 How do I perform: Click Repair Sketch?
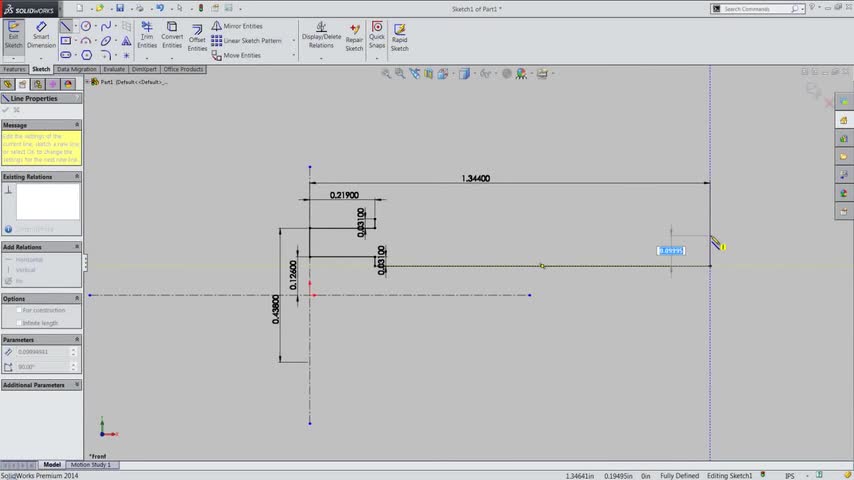[354, 37]
